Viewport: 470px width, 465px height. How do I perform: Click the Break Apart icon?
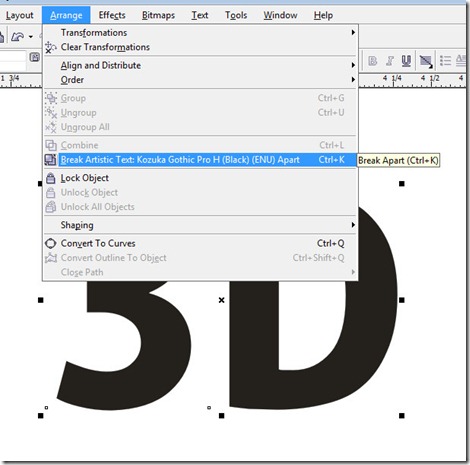(x=51, y=160)
